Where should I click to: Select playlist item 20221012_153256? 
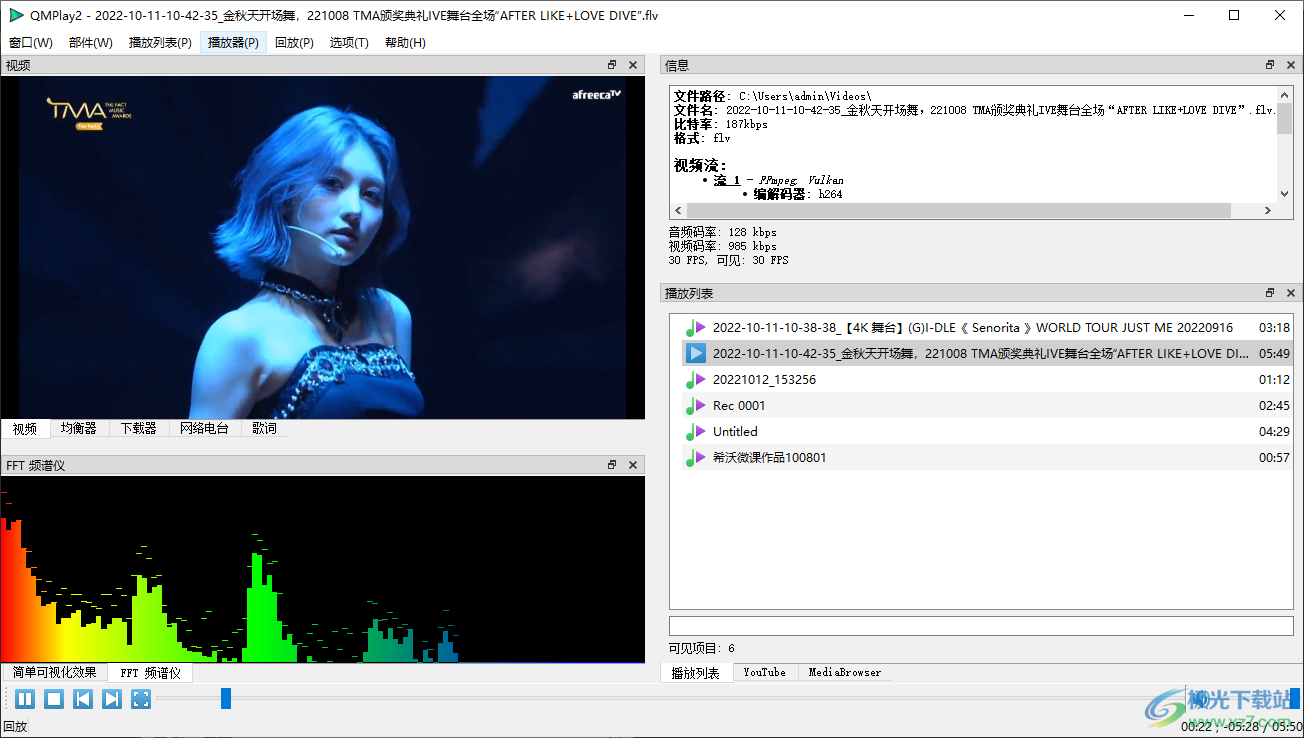986,379
